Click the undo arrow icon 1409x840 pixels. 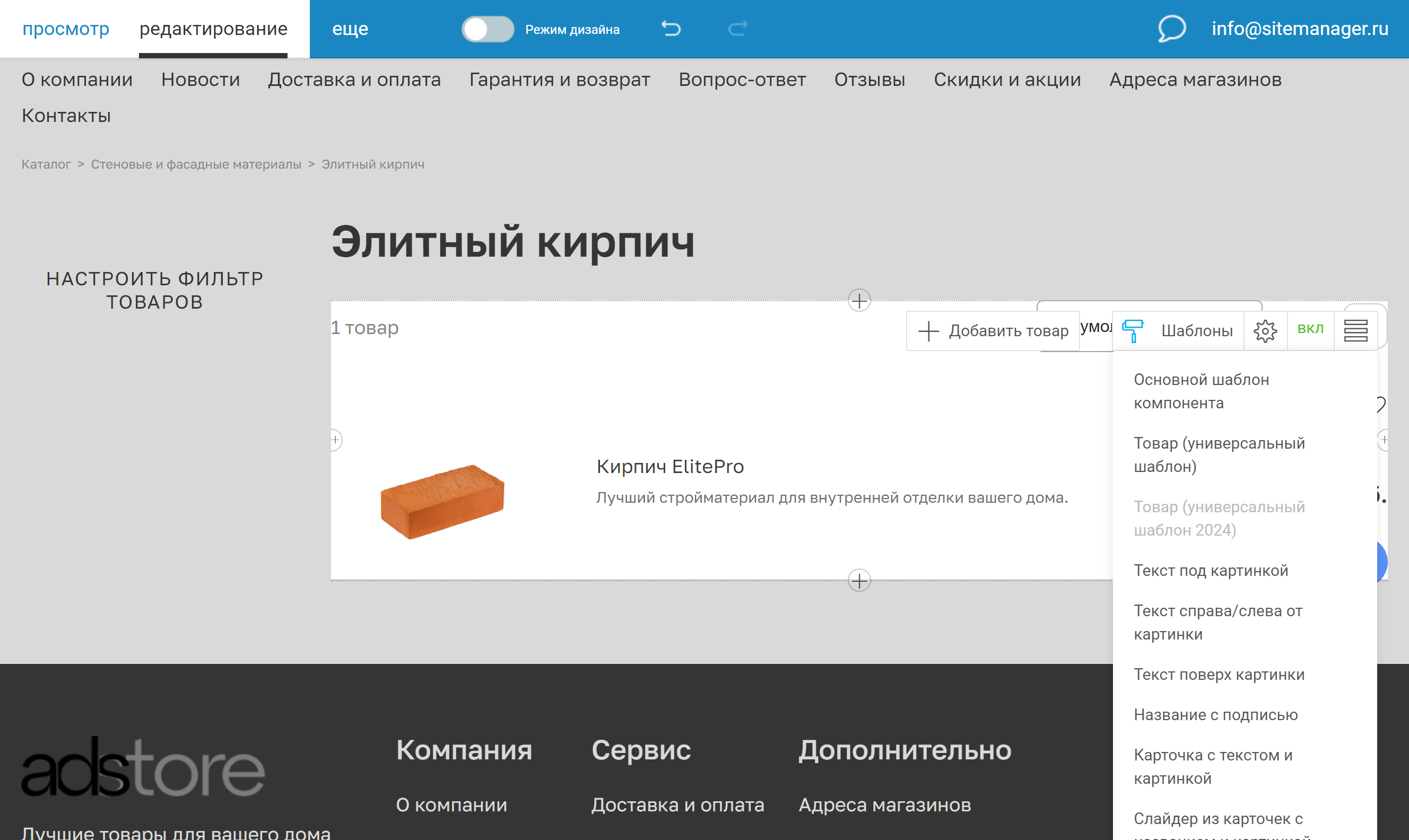tap(671, 28)
